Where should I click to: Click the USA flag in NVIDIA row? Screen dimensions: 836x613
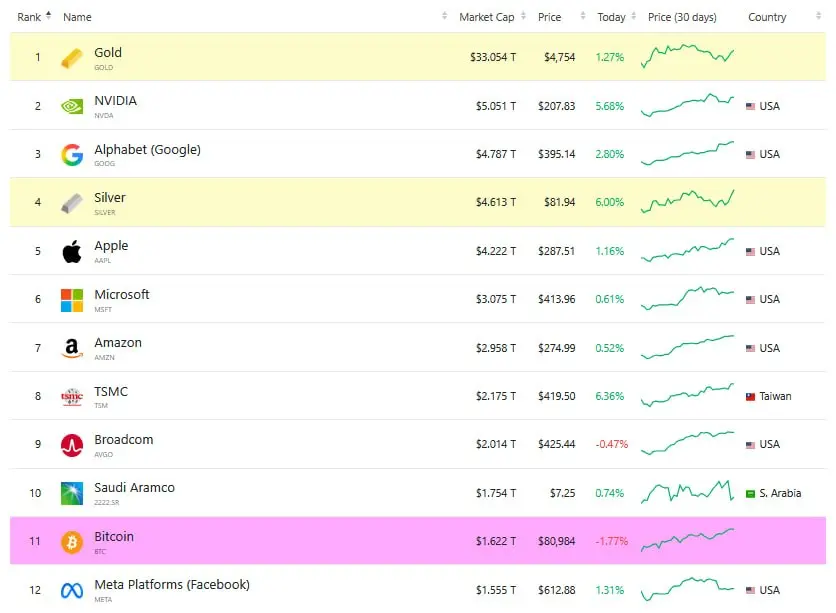[x=750, y=106]
